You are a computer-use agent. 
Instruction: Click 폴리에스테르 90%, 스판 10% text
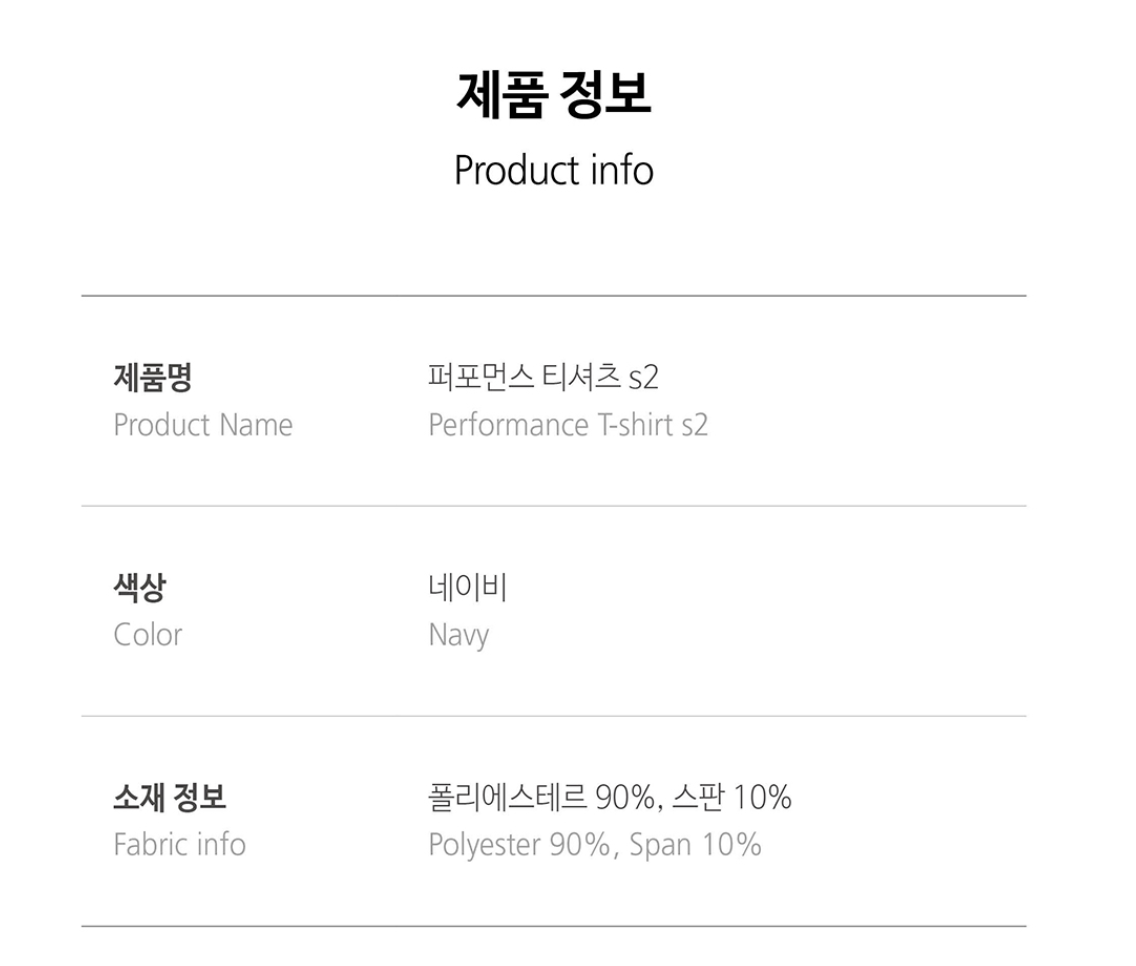610,799
